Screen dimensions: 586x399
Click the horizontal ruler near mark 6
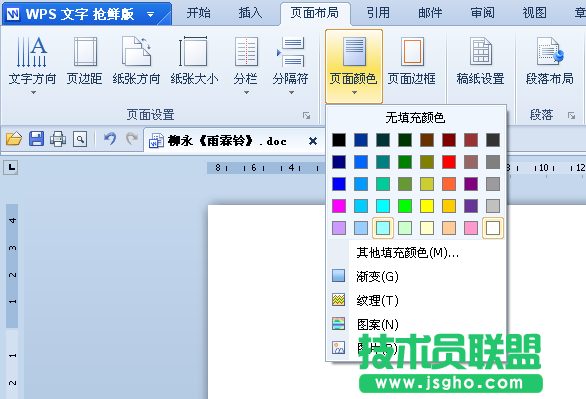254,168
